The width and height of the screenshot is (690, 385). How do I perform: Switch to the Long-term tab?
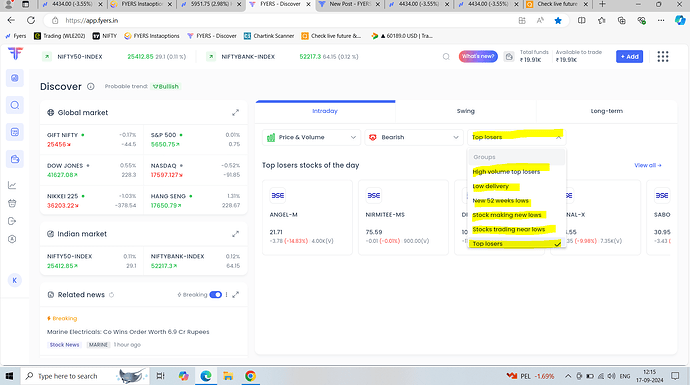click(606, 111)
